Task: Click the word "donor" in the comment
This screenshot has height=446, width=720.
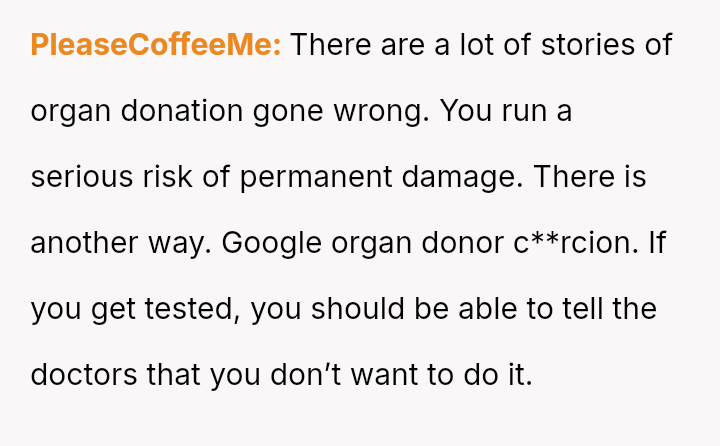Action: (462, 243)
